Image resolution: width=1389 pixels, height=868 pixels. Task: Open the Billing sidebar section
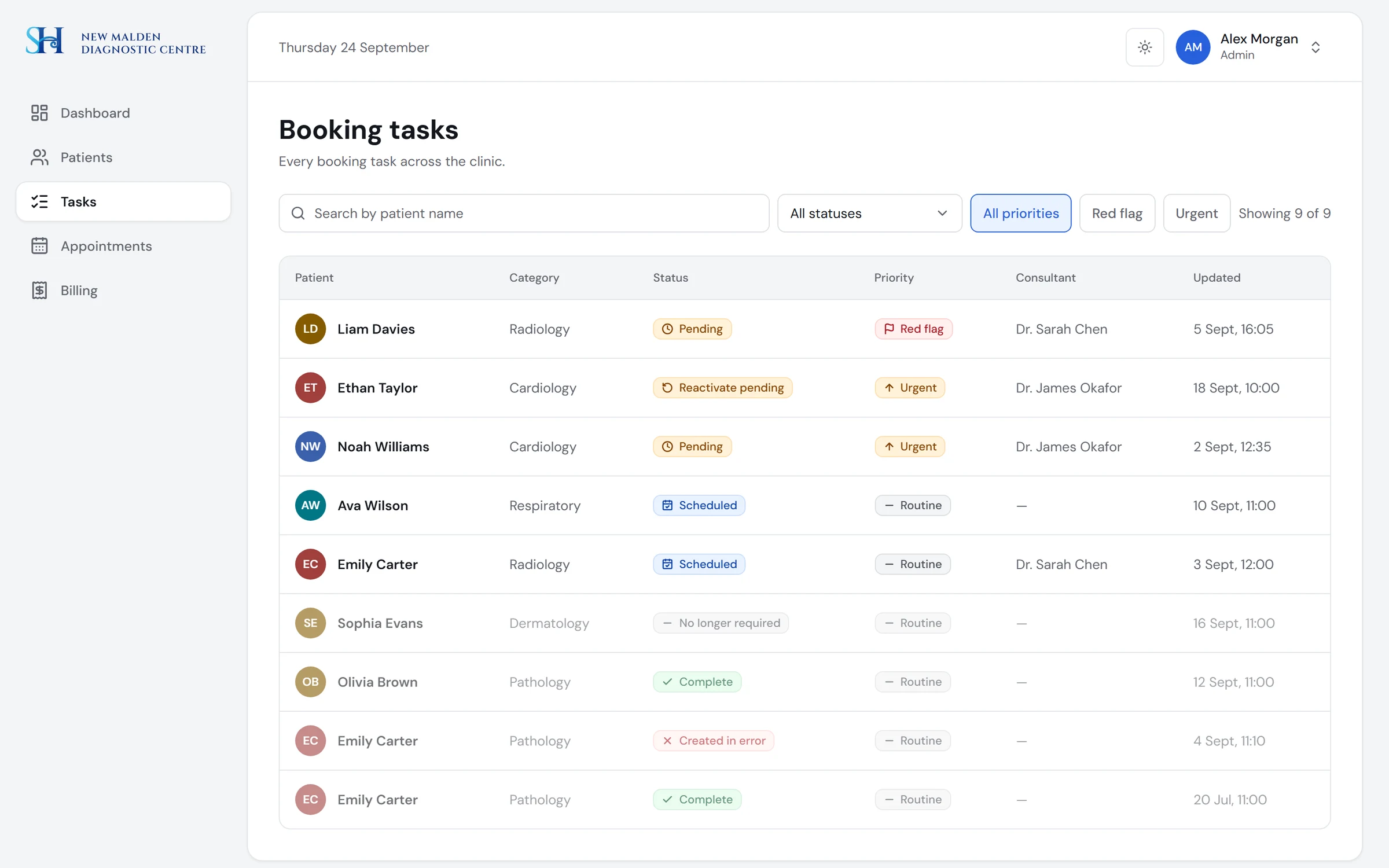click(123, 290)
